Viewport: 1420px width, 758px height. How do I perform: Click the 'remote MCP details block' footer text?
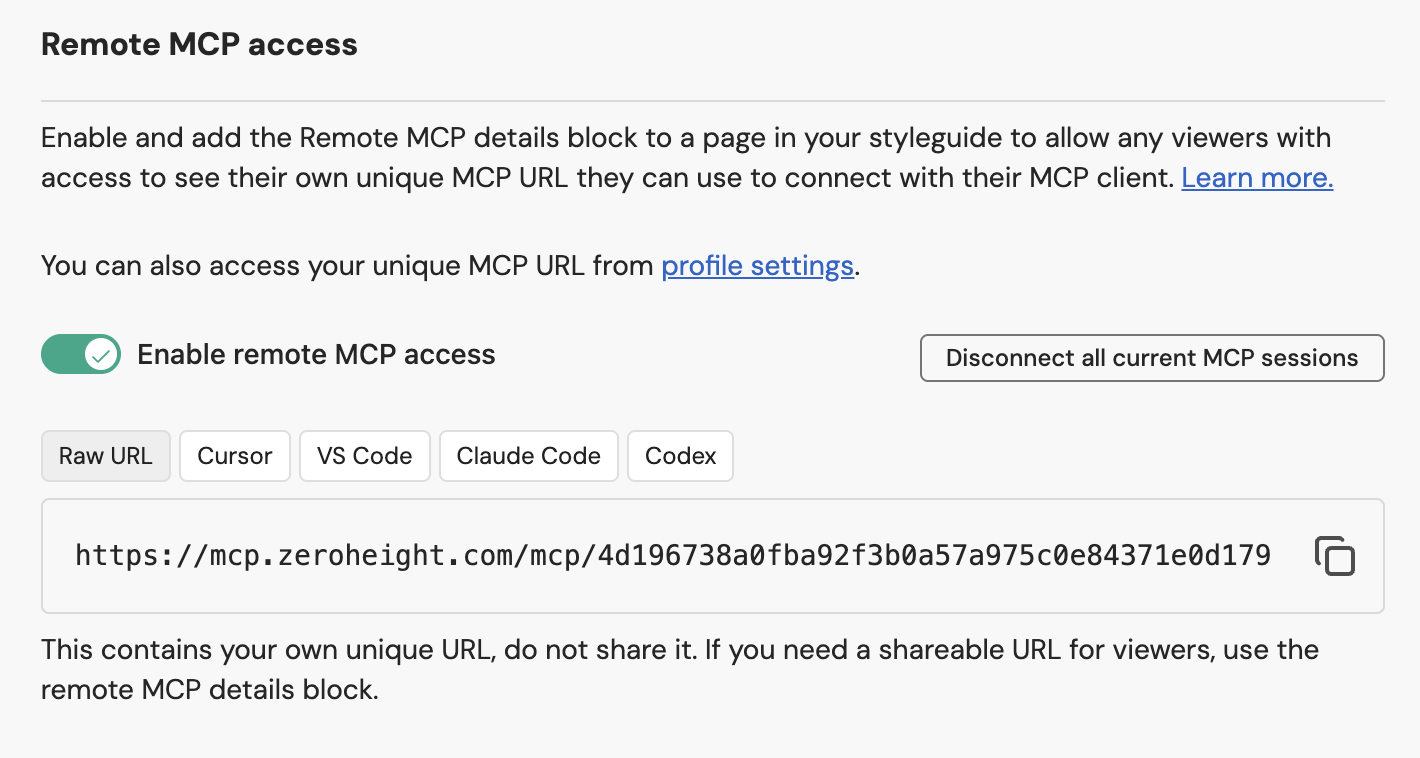(x=210, y=690)
